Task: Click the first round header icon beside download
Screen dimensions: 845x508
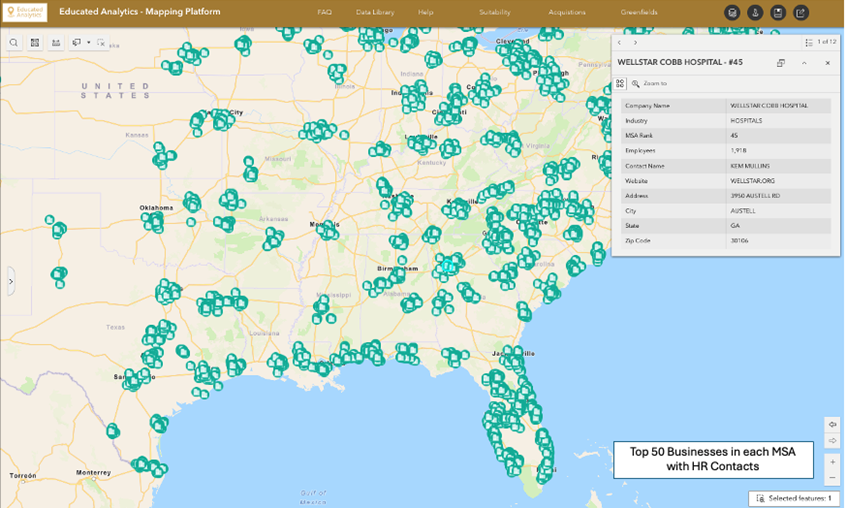Action: [732, 13]
